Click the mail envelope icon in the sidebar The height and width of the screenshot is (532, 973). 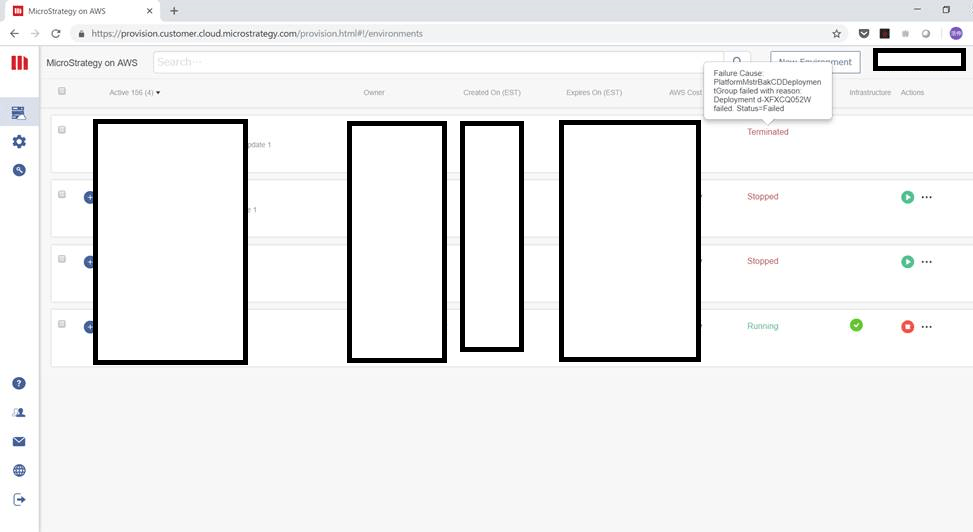tap(19, 441)
